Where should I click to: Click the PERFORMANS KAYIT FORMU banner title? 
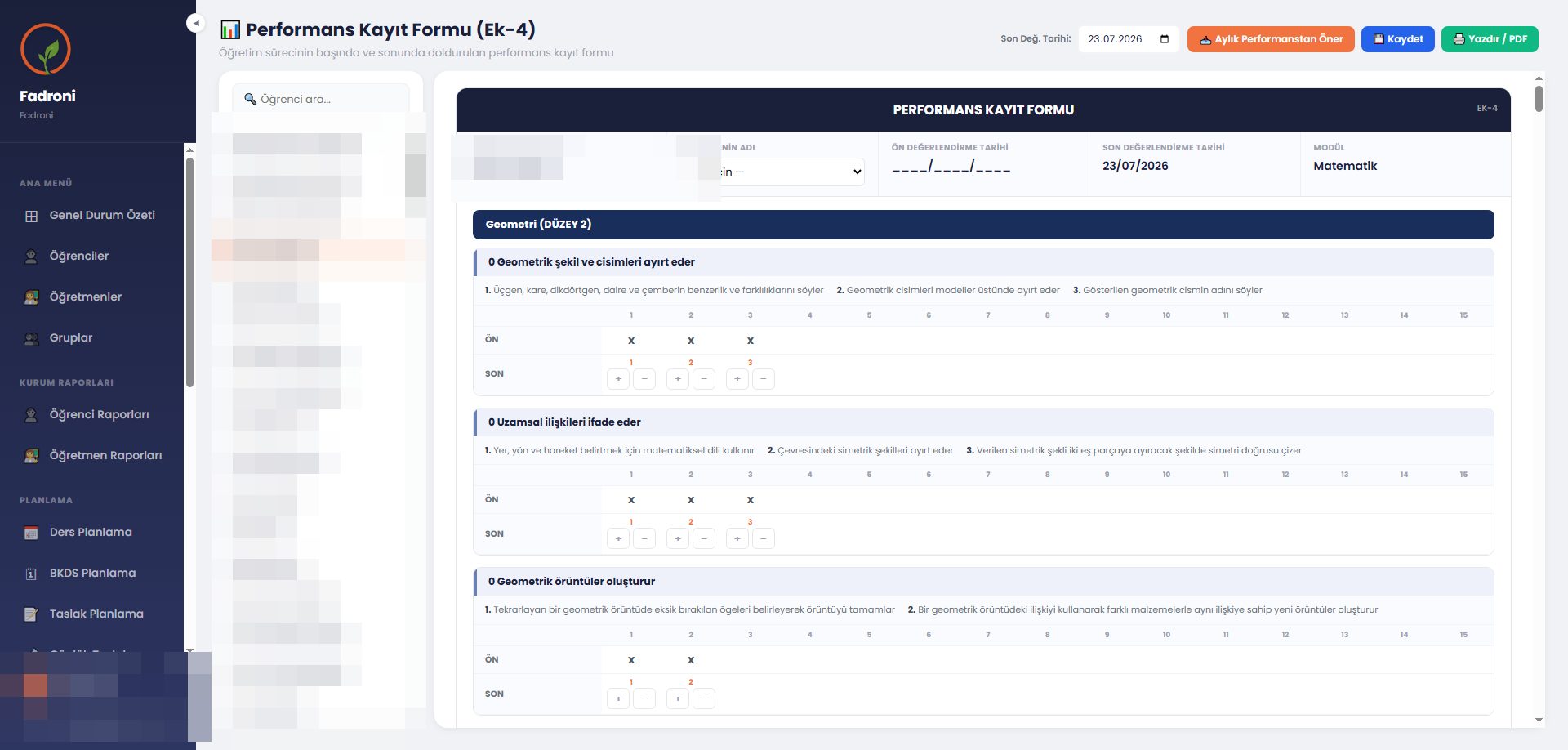(x=983, y=109)
